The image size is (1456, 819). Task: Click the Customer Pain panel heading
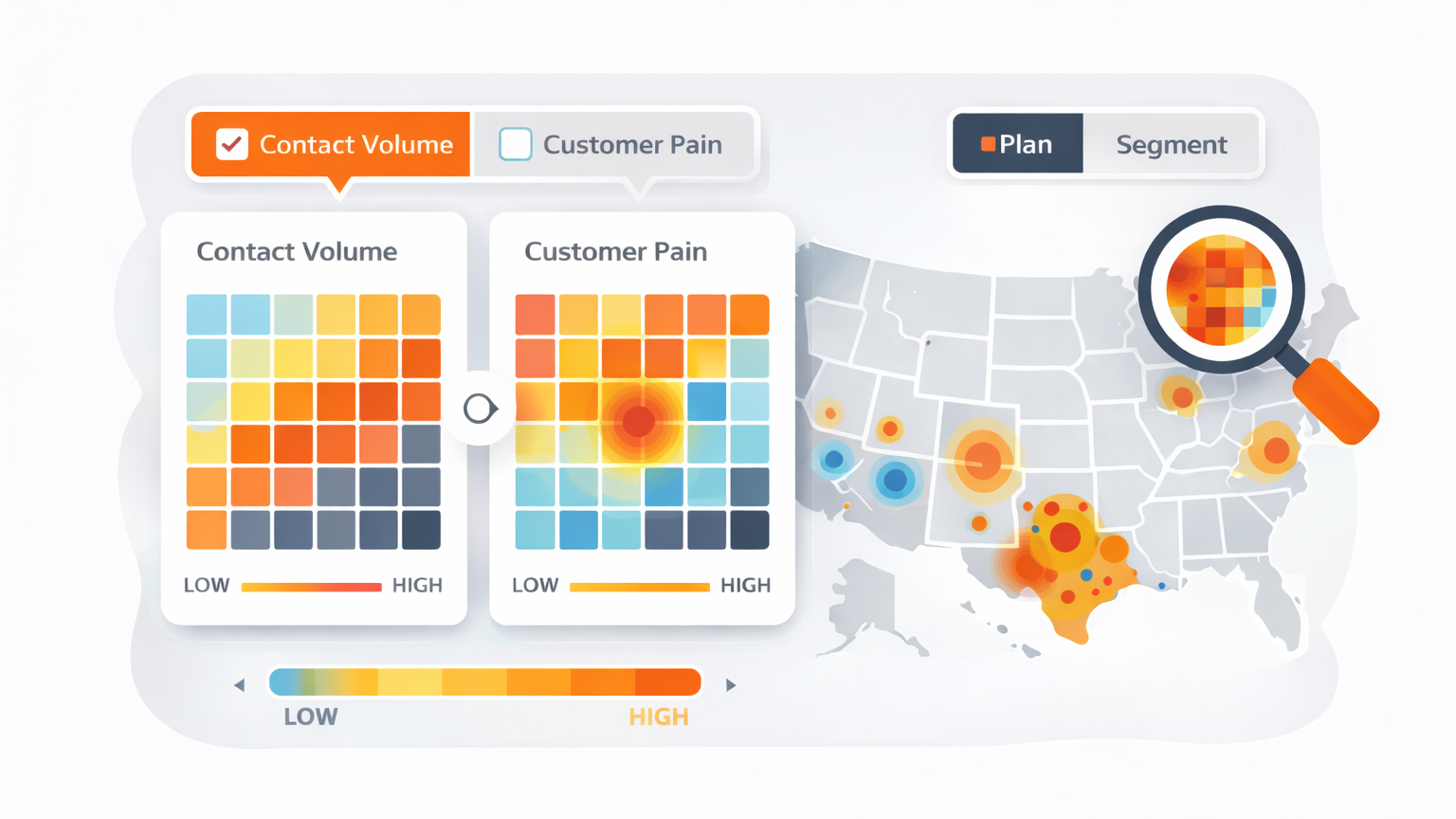[x=615, y=251]
